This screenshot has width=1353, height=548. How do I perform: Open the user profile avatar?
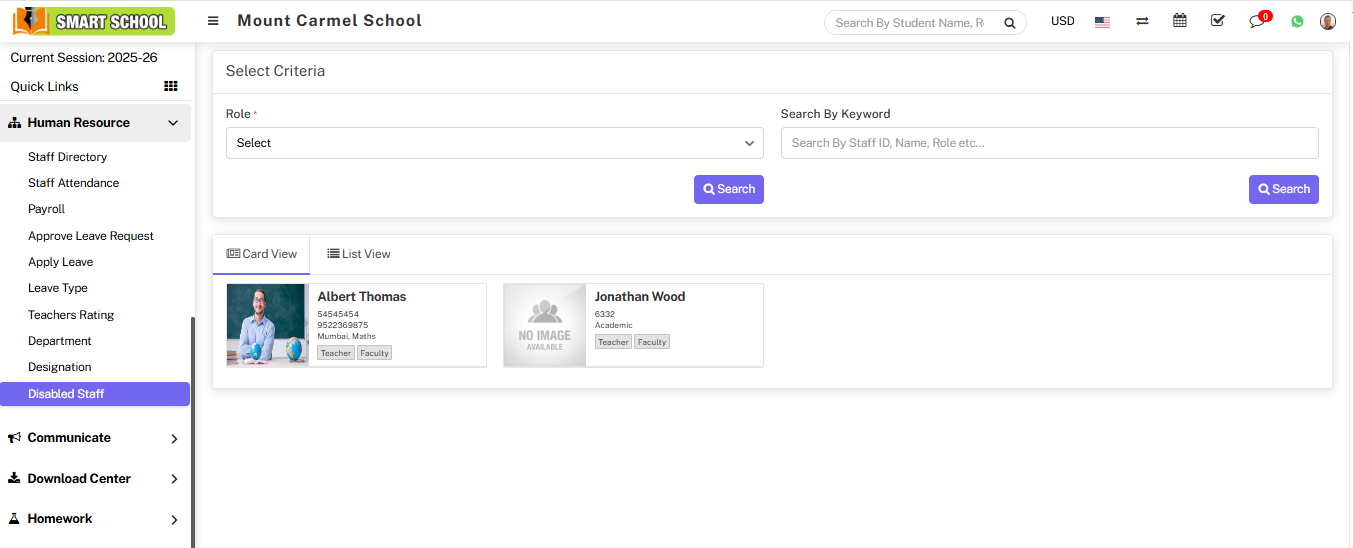click(x=1328, y=21)
